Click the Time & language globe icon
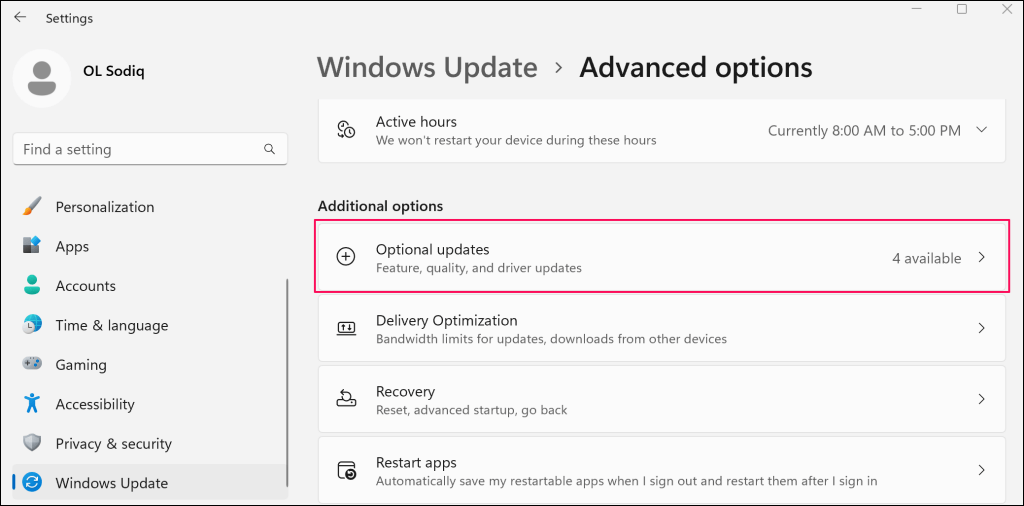 [32, 325]
